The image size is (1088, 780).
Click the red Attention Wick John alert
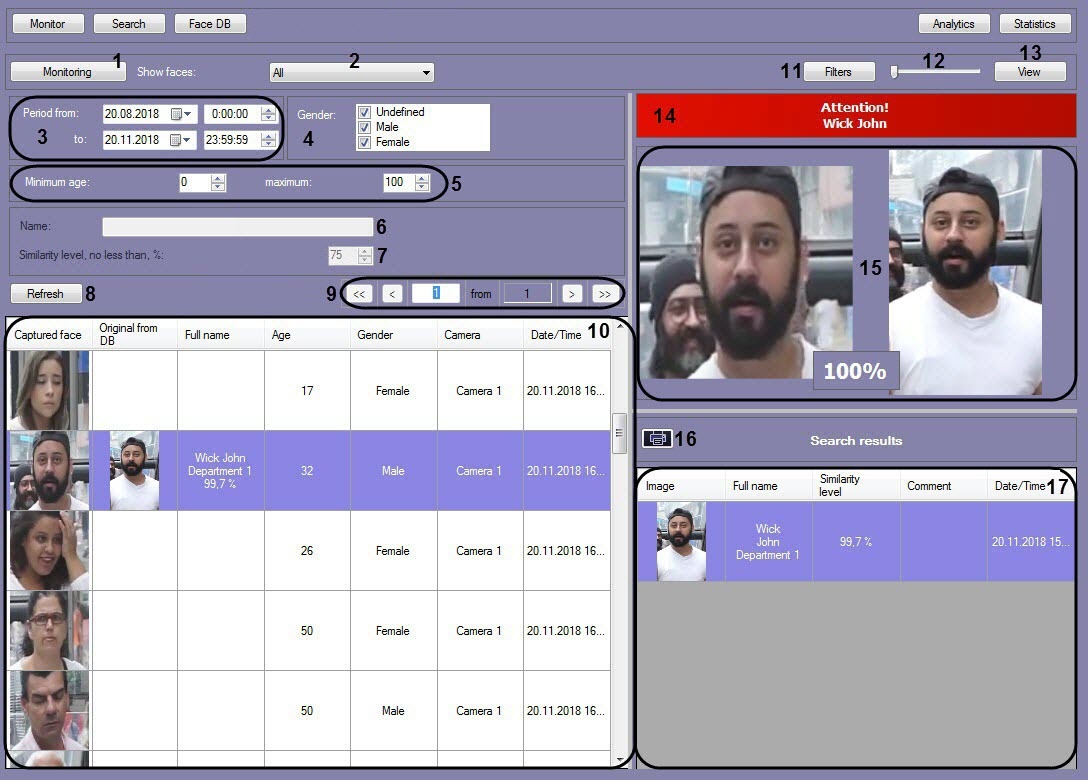(x=856, y=116)
